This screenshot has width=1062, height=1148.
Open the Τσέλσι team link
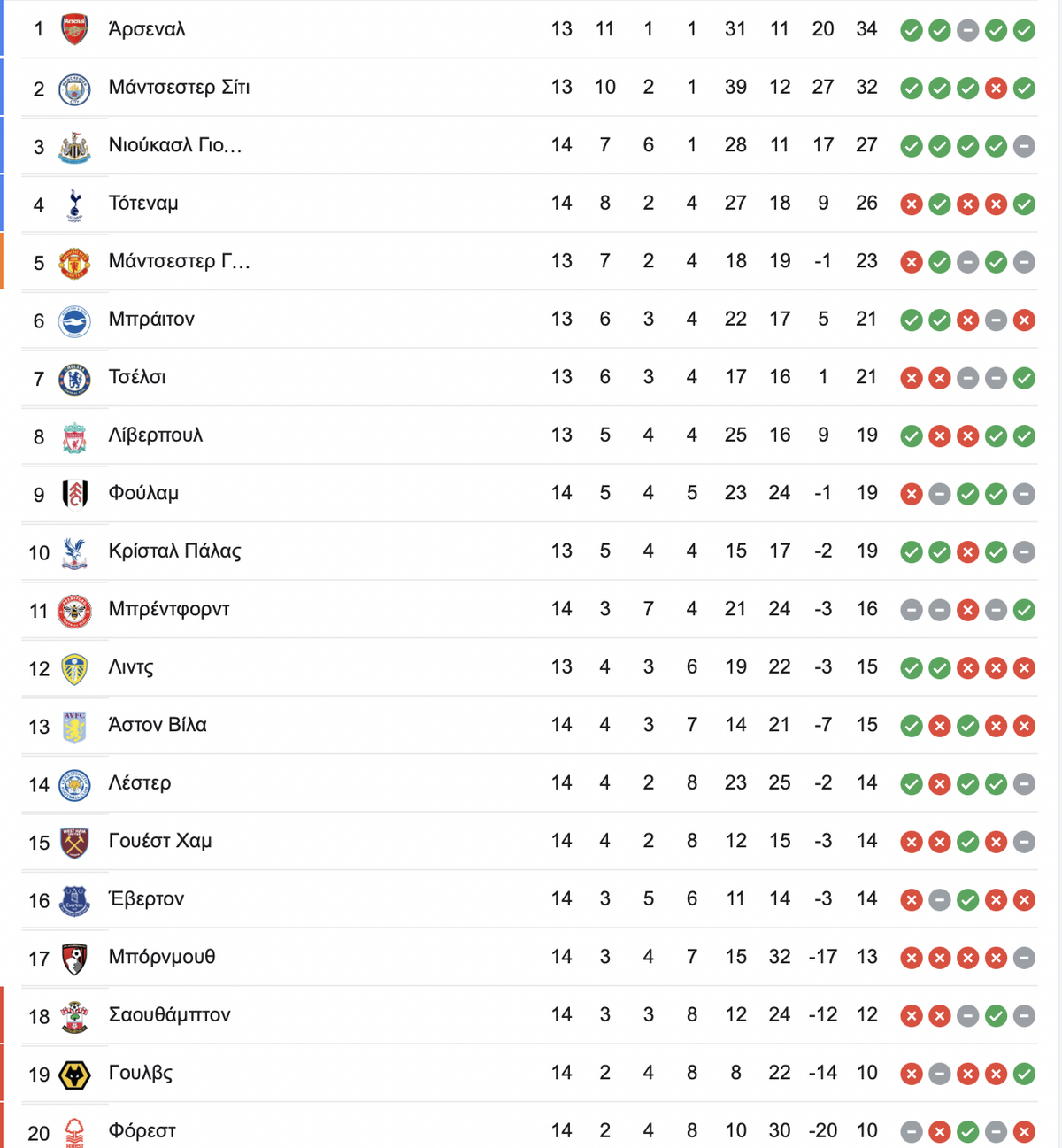pos(137,377)
